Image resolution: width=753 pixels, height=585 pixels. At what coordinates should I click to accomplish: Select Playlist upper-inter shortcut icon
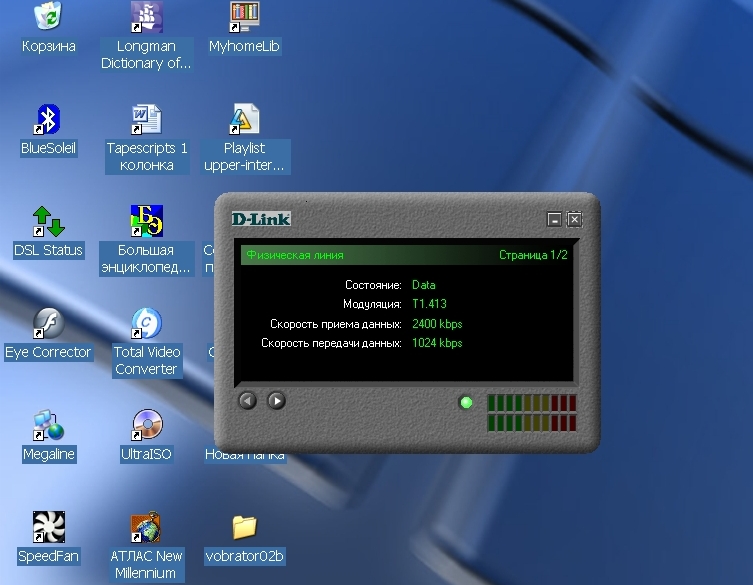(244, 119)
